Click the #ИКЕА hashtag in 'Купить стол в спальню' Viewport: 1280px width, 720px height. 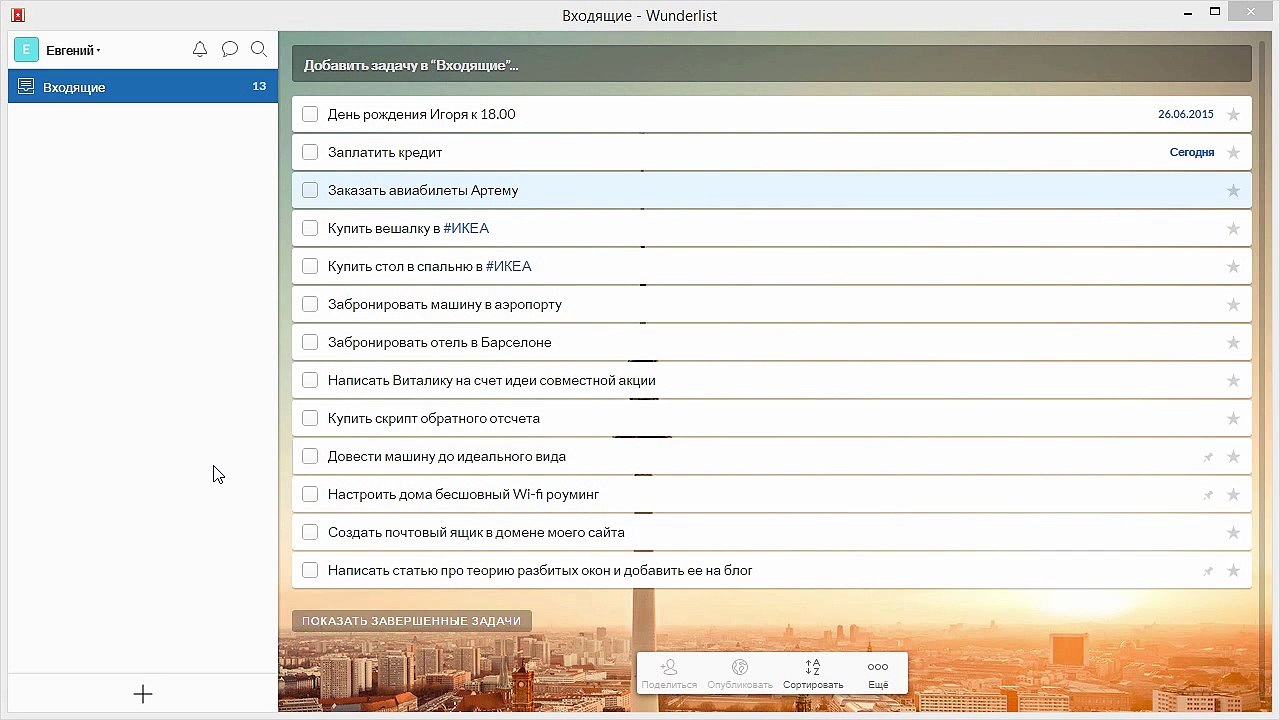pyautogui.click(x=509, y=266)
